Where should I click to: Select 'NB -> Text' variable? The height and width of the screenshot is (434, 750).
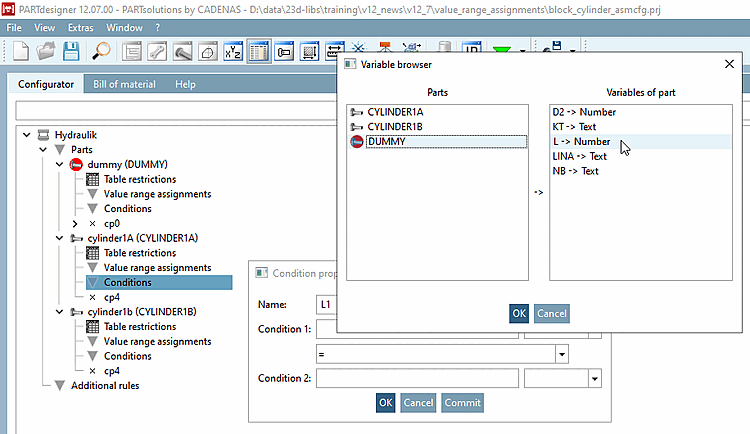coord(640,171)
